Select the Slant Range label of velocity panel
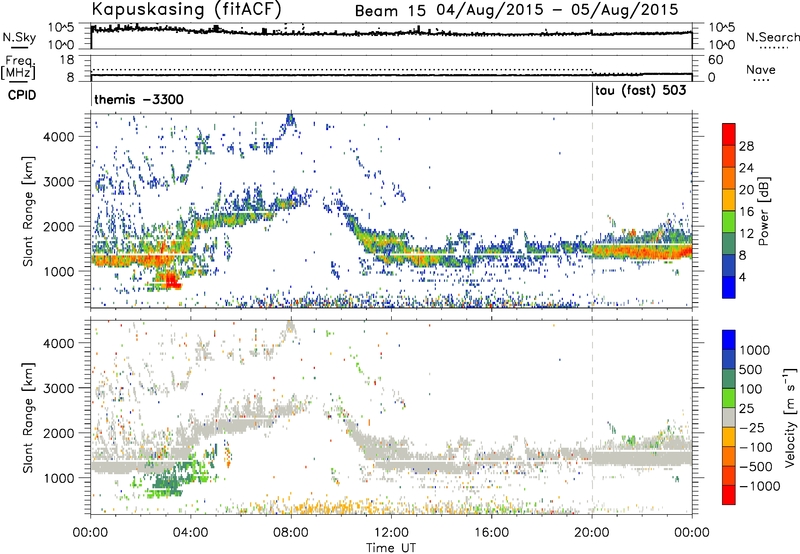Viewport: 800px width, 554px height. (28, 418)
